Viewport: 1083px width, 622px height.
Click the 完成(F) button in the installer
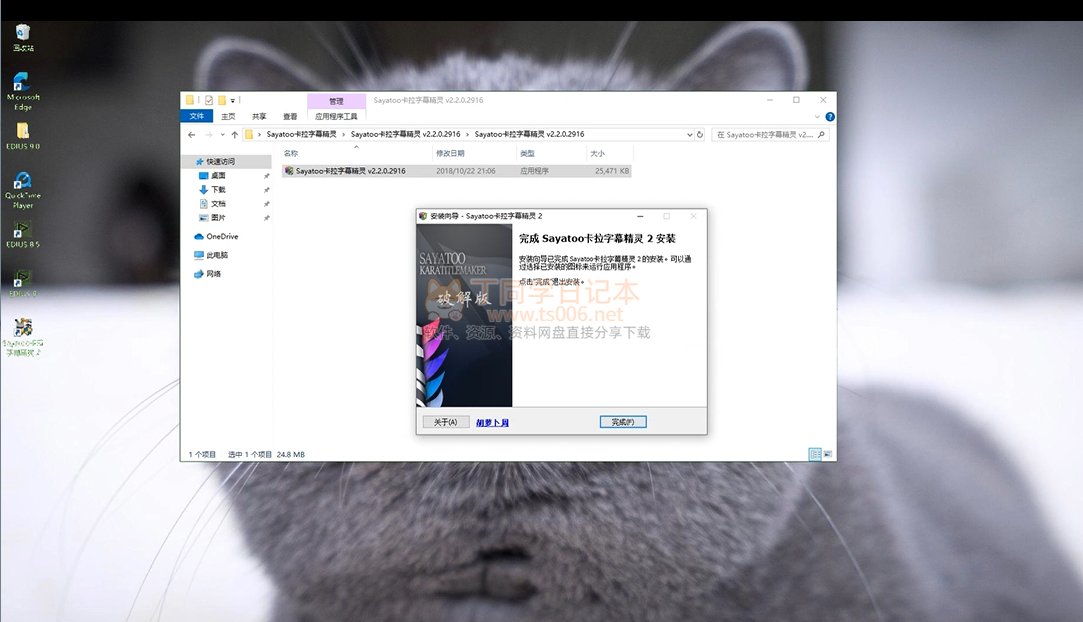click(x=623, y=422)
